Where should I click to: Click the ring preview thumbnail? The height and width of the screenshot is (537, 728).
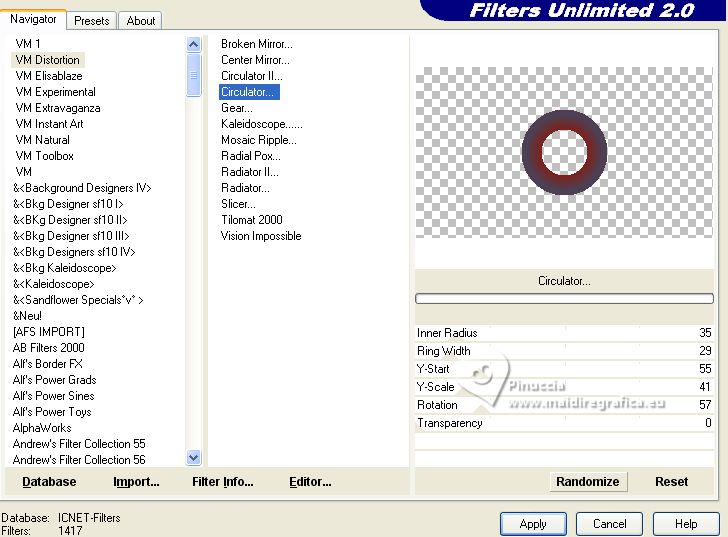[564, 152]
